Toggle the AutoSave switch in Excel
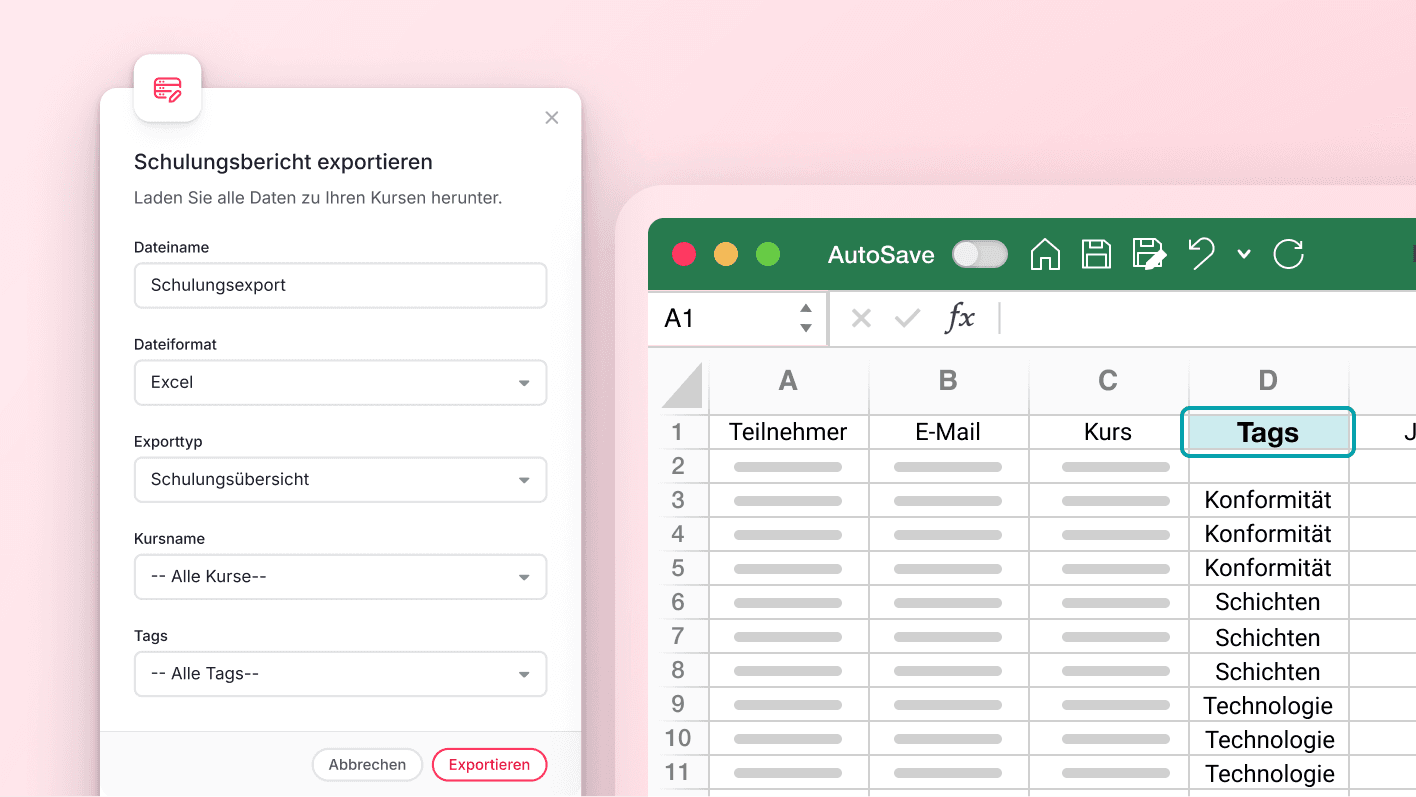The height and width of the screenshot is (797, 1416). click(x=979, y=254)
